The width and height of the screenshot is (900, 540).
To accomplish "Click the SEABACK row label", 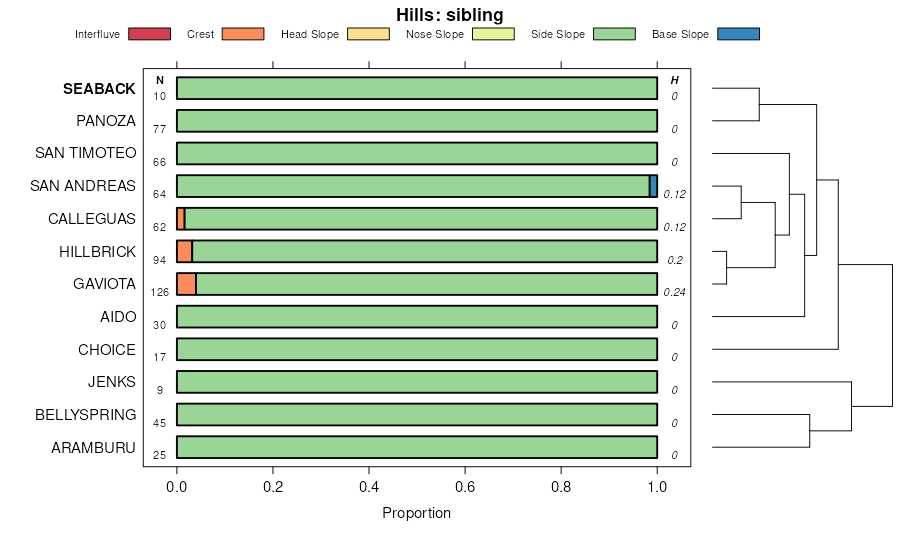I will (99, 89).
